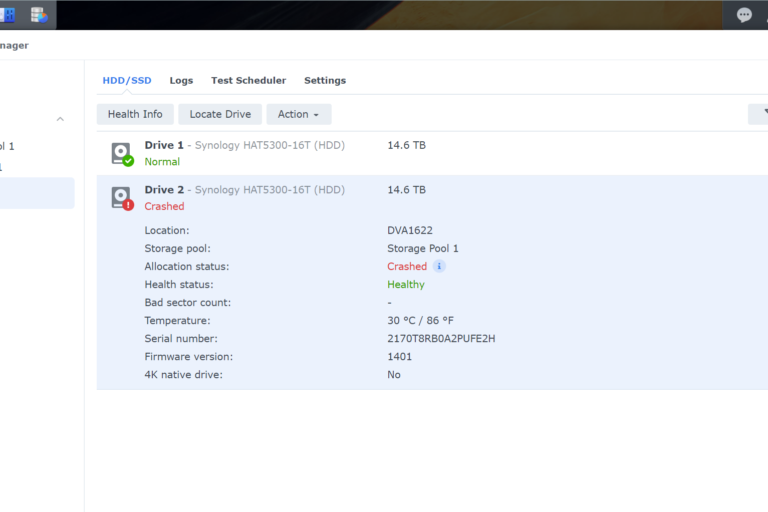Click the info icon beside Crashed allocation status
The height and width of the screenshot is (512, 768).
[x=439, y=267]
